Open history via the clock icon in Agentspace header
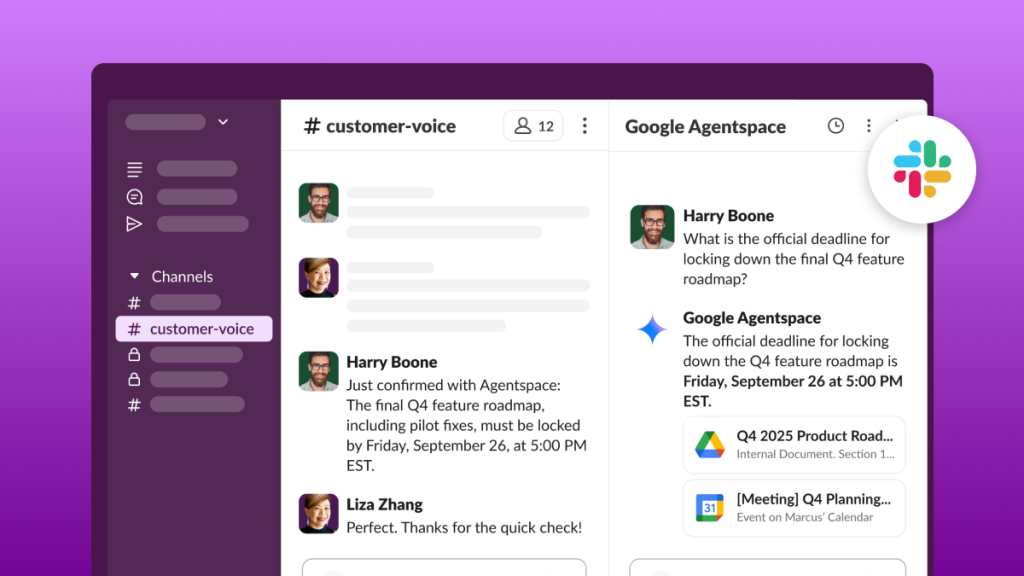Image resolution: width=1024 pixels, height=576 pixels. pos(835,126)
